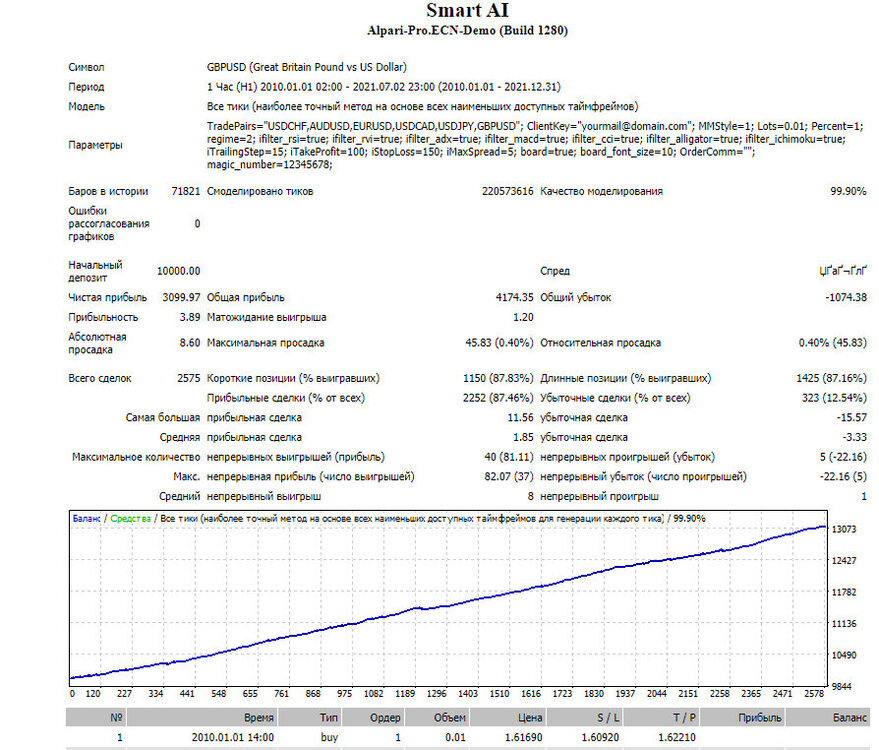879x750 pixels.
Task: Click the largest loss trade value -15.57
Action: click(852, 418)
